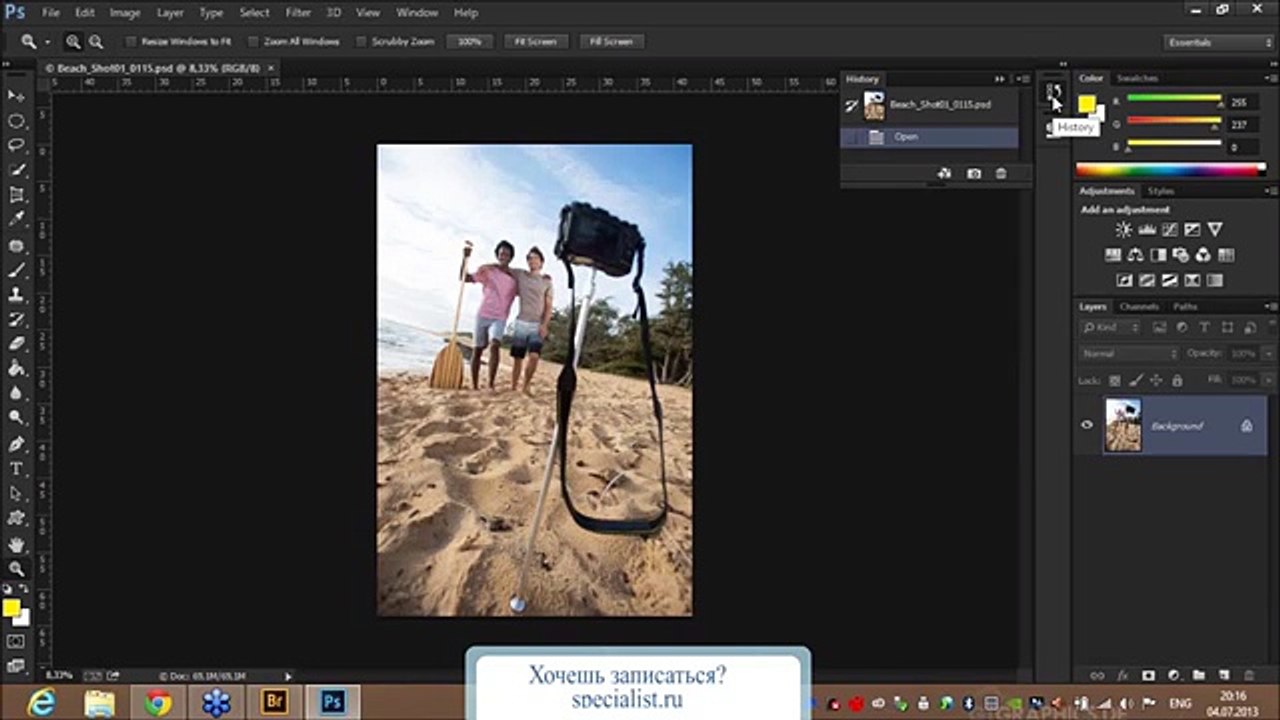Click the Fill Screen button
Screen dimensions: 1280x720
pos(611,42)
